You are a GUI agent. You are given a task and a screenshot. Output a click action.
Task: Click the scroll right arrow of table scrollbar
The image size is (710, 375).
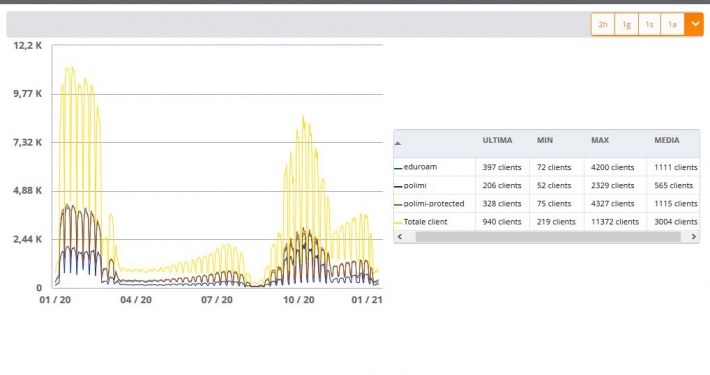tap(693, 237)
